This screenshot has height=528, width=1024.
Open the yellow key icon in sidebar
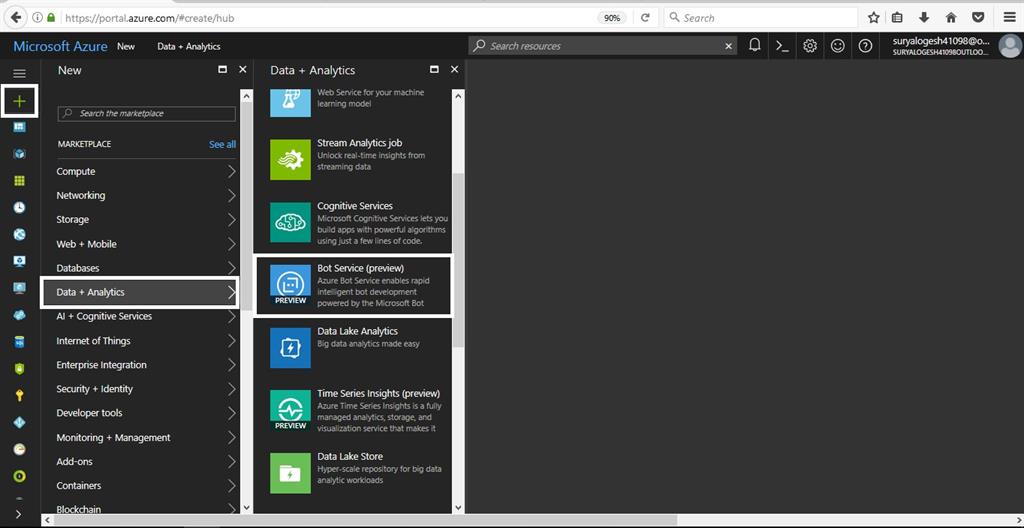[19, 395]
